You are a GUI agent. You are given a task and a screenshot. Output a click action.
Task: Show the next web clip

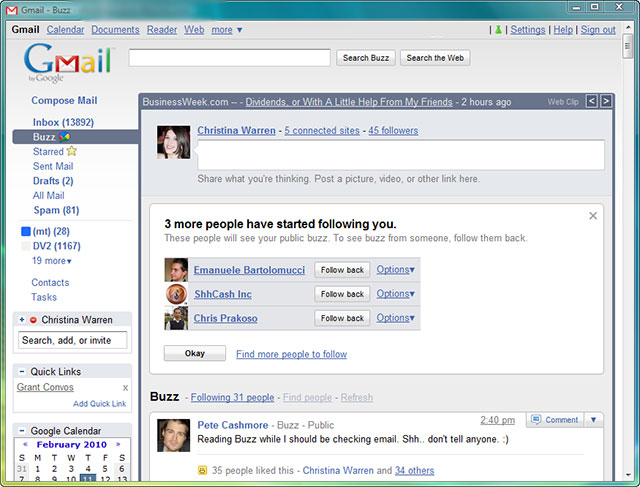pos(605,101)
